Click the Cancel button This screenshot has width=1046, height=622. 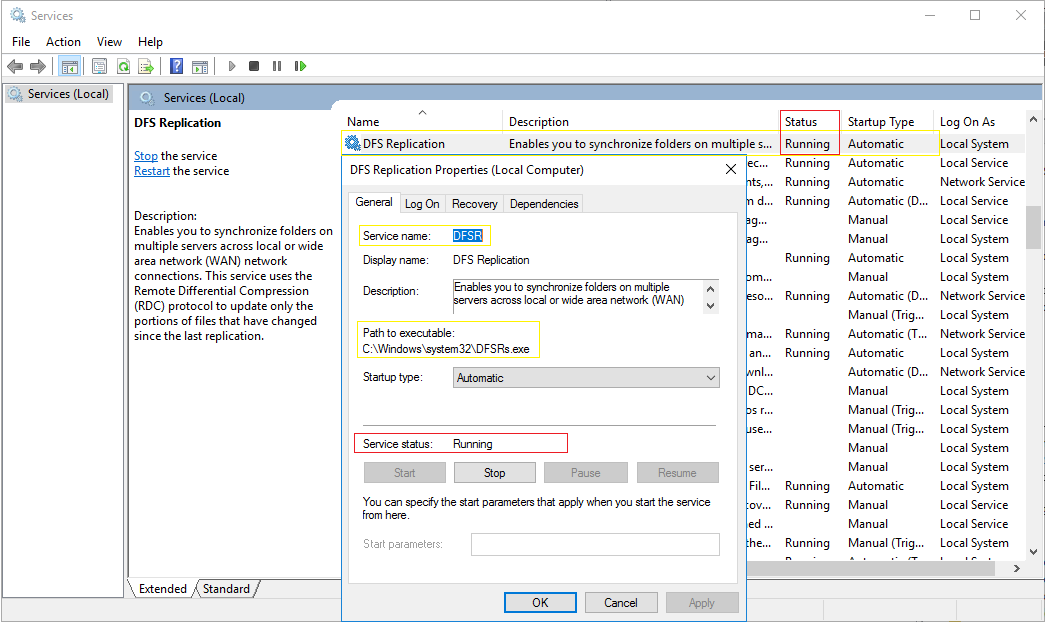click(x=621, y=603)
